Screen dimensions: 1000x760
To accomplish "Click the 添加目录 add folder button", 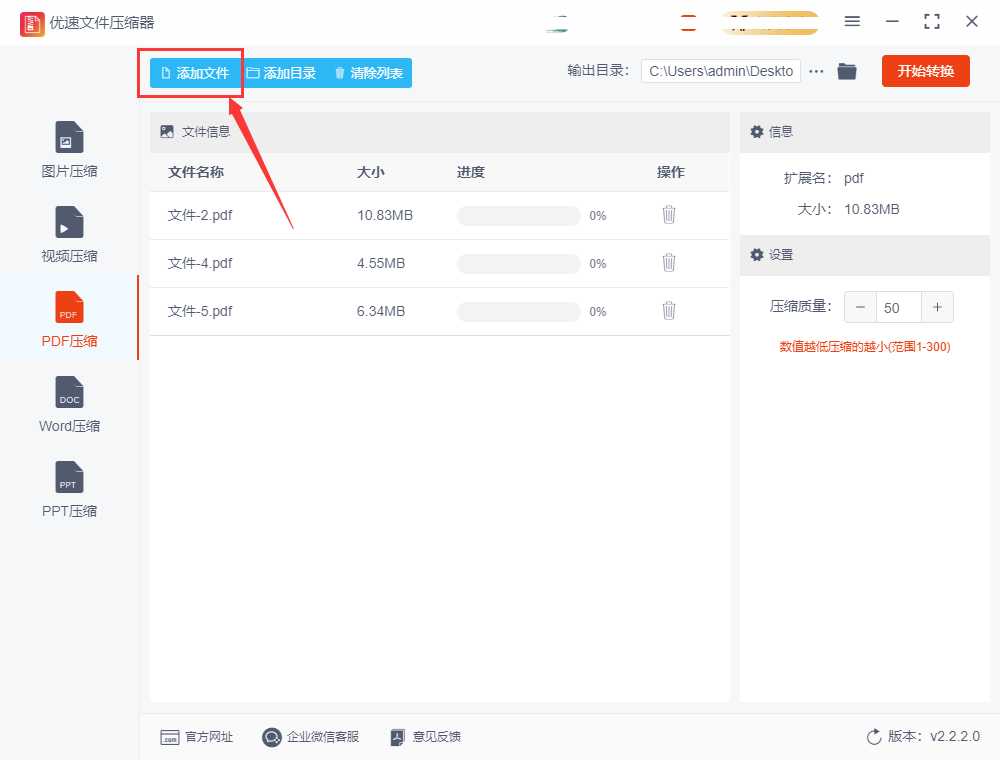I will pyautogui.click(x=281, y=73).
